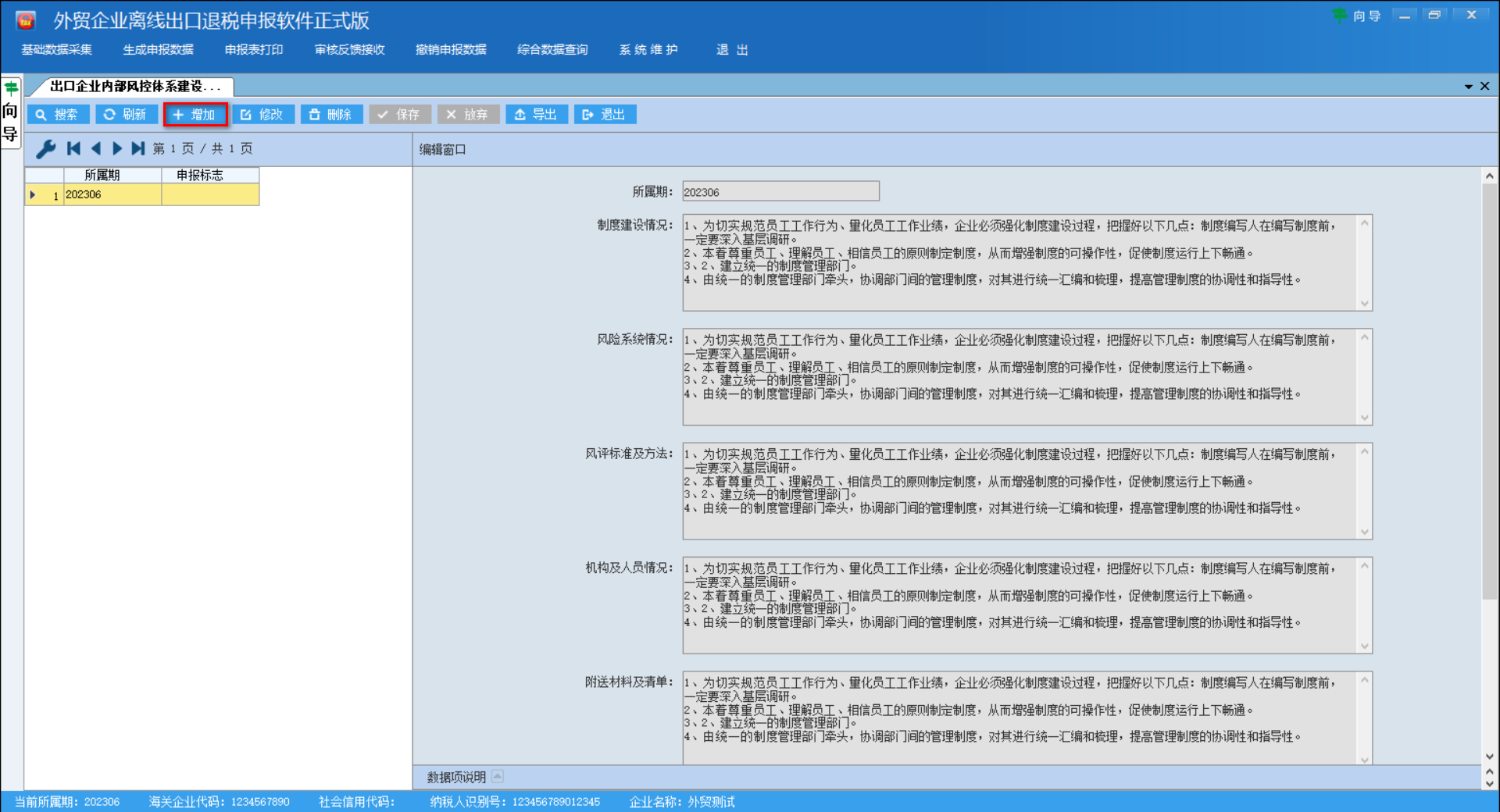Select the 搜索 search icon
This screenshot has height=812, width=1500.
coord(41,114)
